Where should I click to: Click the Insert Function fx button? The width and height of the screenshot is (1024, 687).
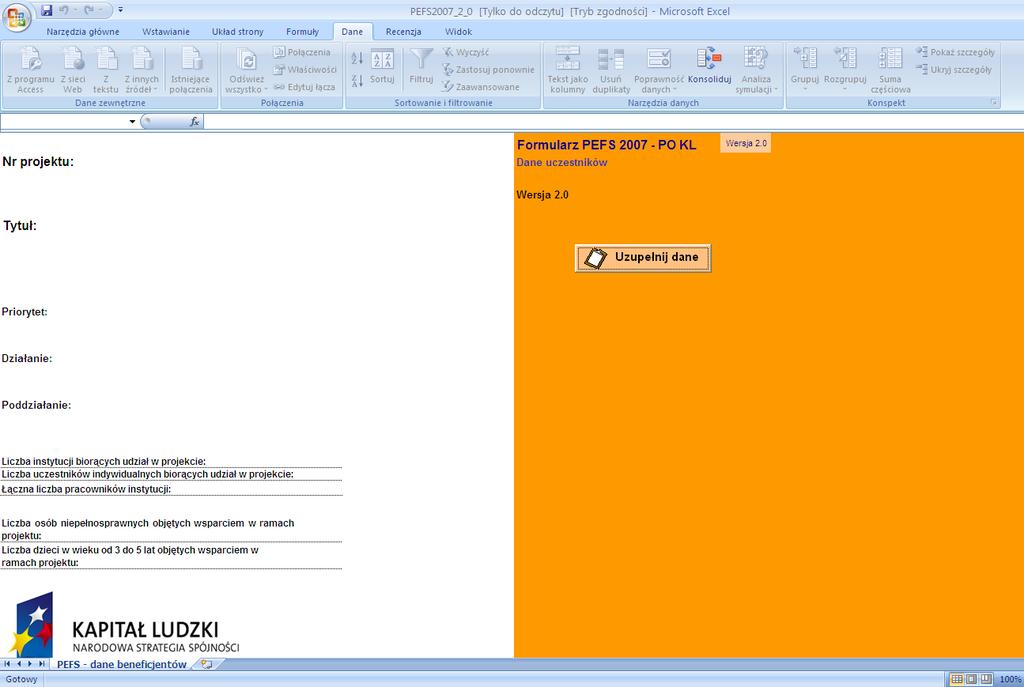tap(195, 121)
